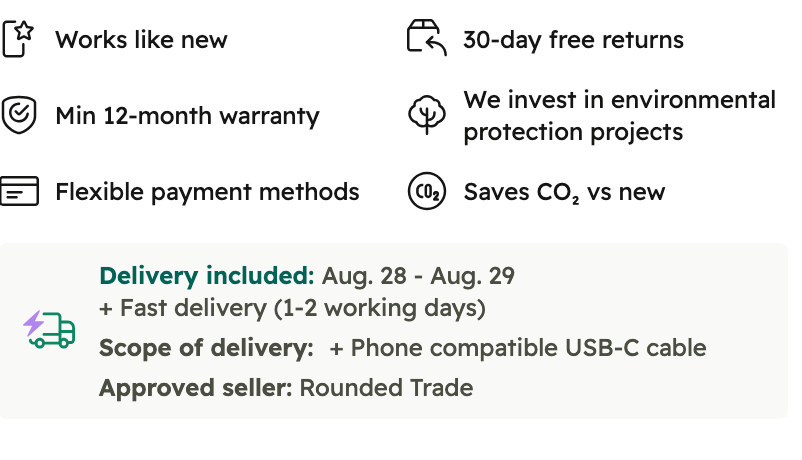The width and height of the screenshot is (802, 460).
Task: Select Flexible payment methods text
Action: pyautogui.click(x=207, y=192)
